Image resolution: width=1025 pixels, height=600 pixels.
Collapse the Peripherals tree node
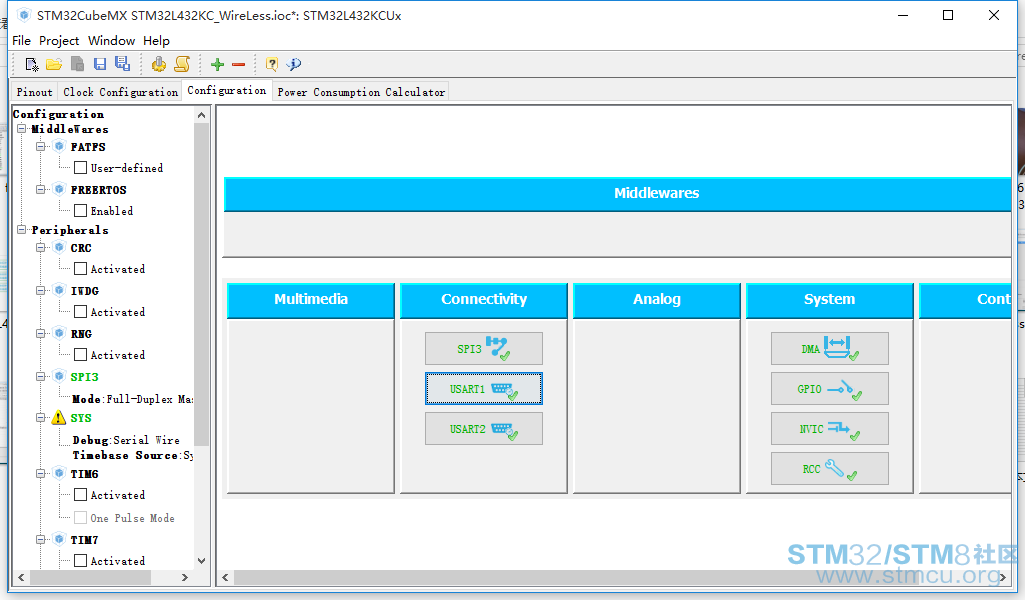pos(22,229)
